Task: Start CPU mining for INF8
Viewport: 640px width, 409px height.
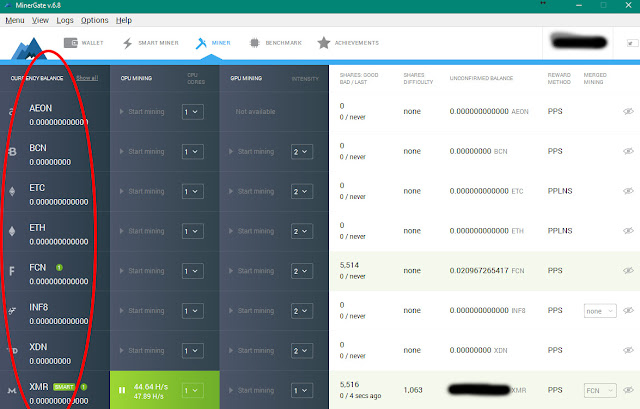Action: pyautogui.click(x=142, y=311)
